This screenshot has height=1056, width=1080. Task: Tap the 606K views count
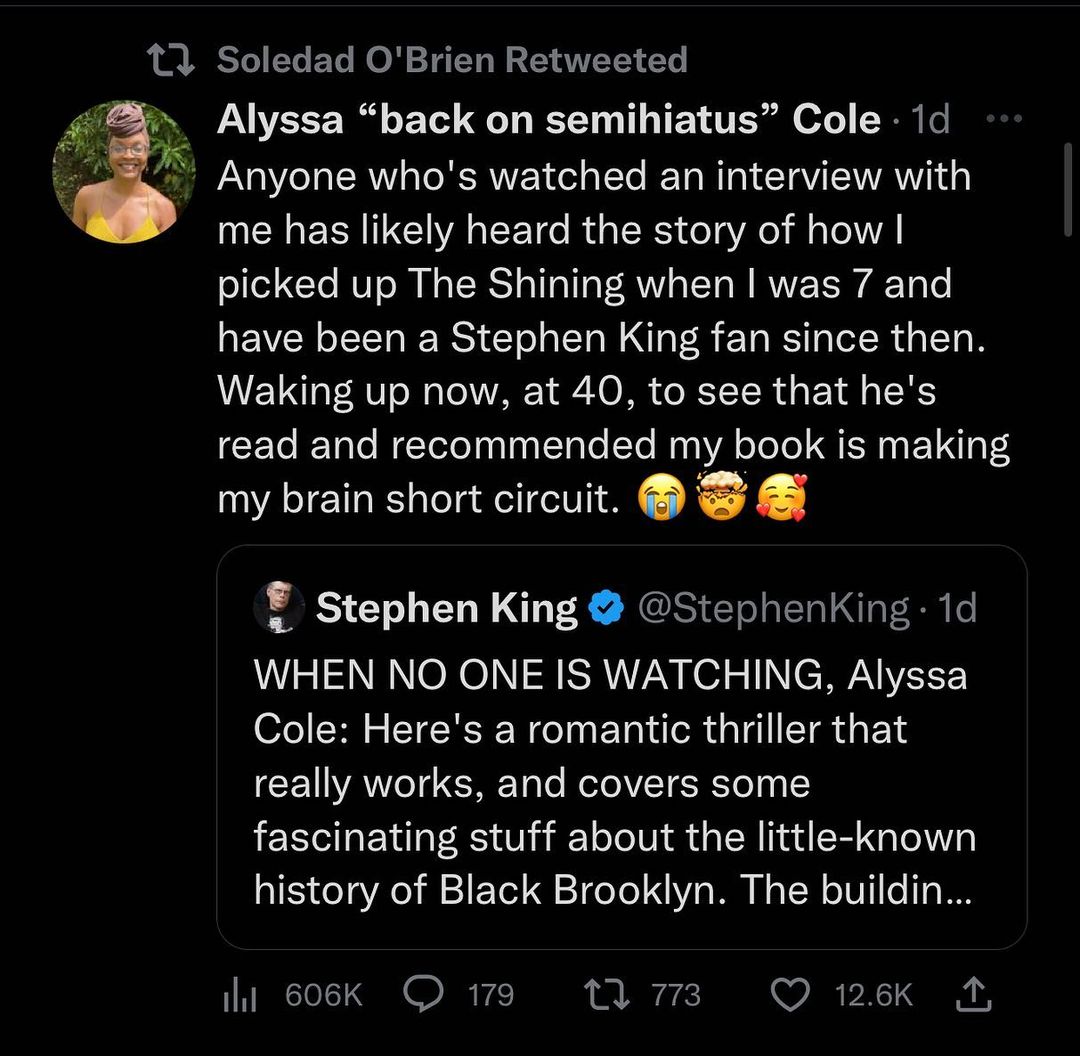(323, 994)
